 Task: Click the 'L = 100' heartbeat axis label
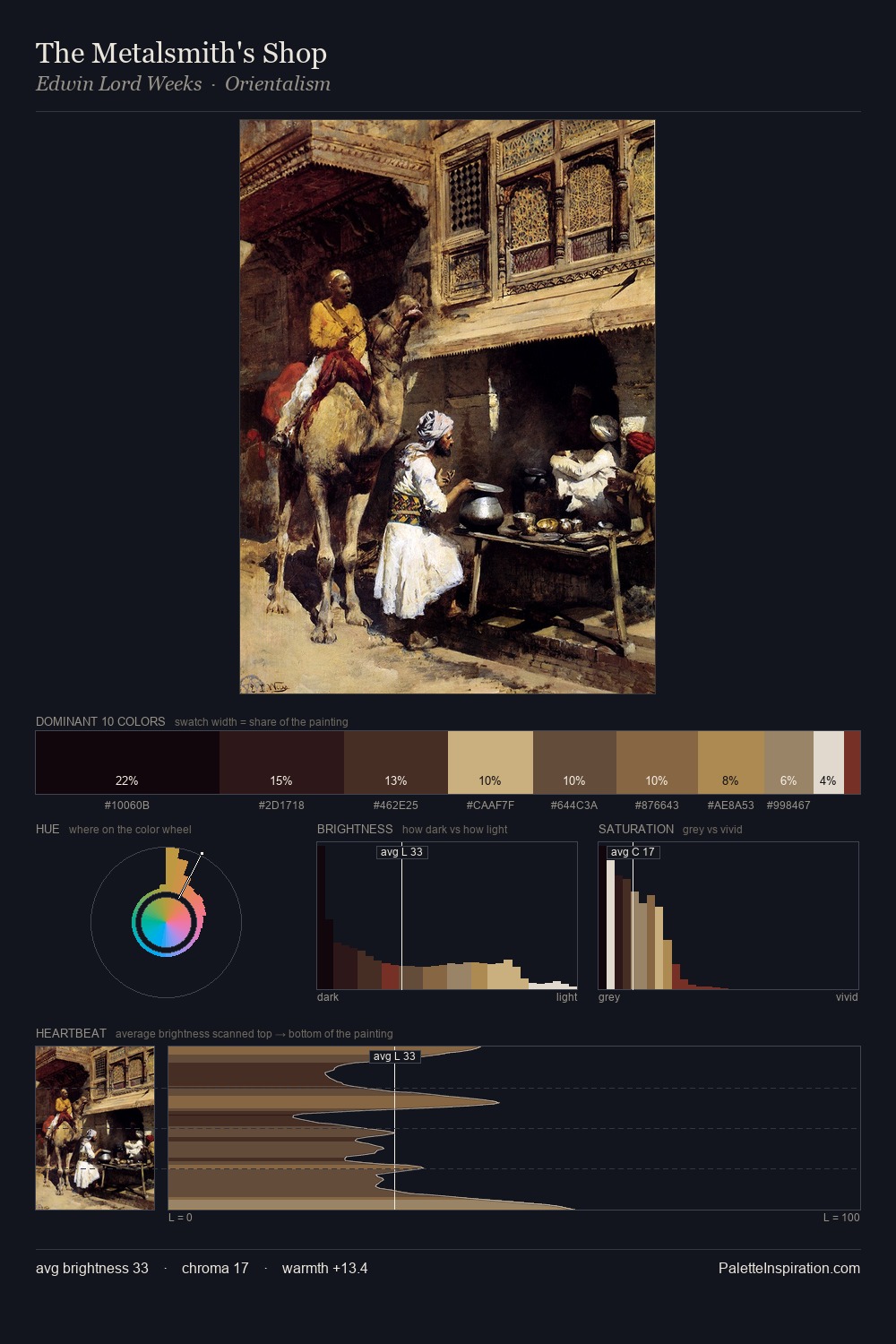click(x=841, y=1218)
